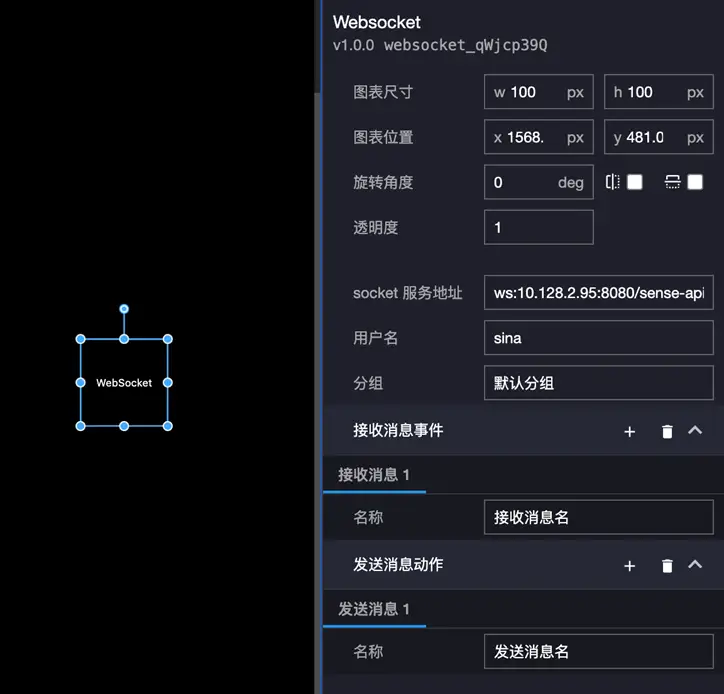Click the 透明度 opacity input
This screenshot has width=724, height=694.
pyautogui.click(x=538, y=227)
